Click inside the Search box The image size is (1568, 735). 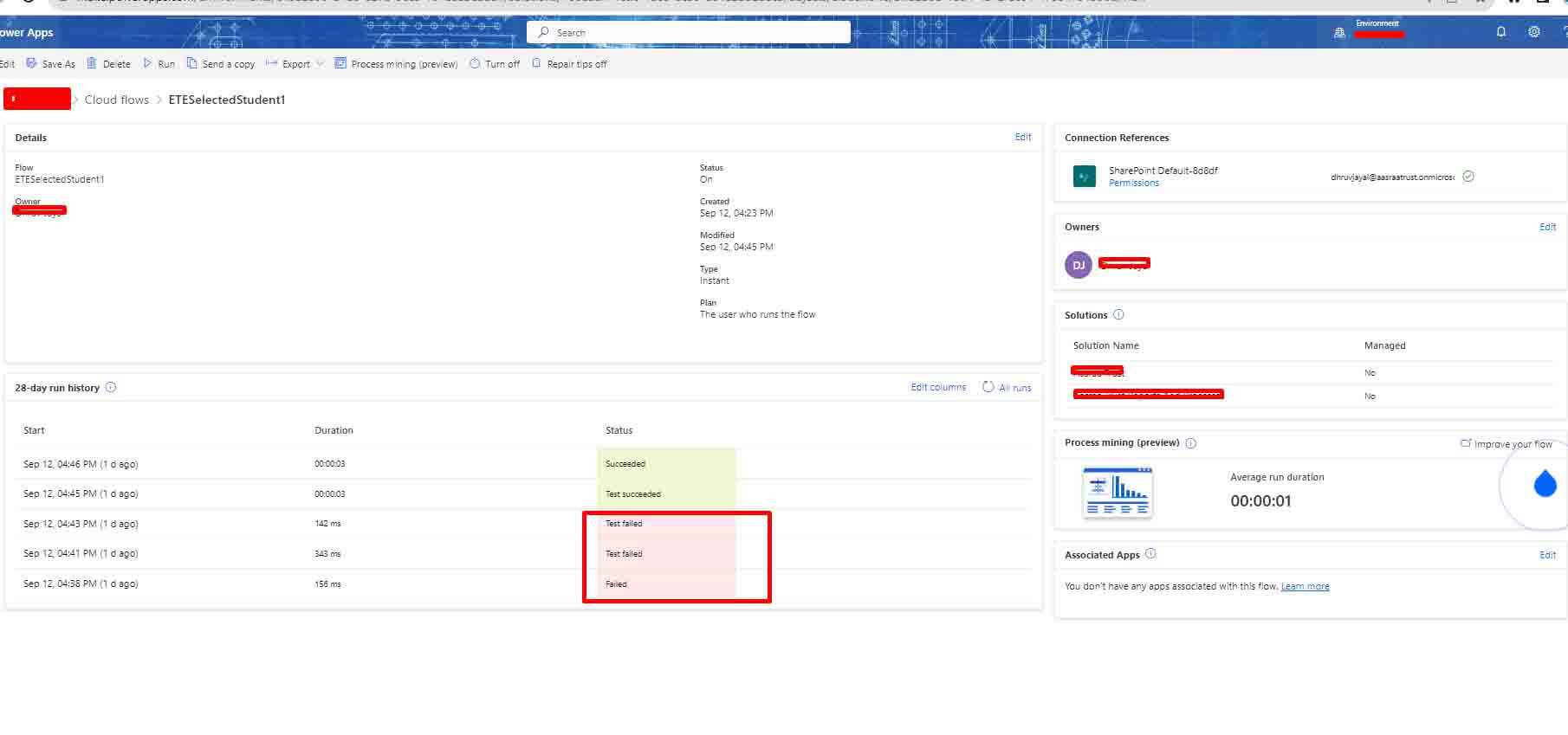coord(689,32)
